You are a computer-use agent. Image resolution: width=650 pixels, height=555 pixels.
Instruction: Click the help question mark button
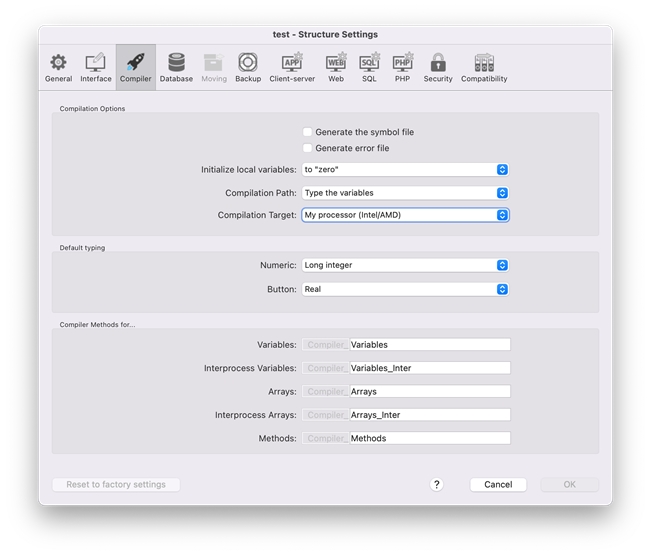pos(436,484)
